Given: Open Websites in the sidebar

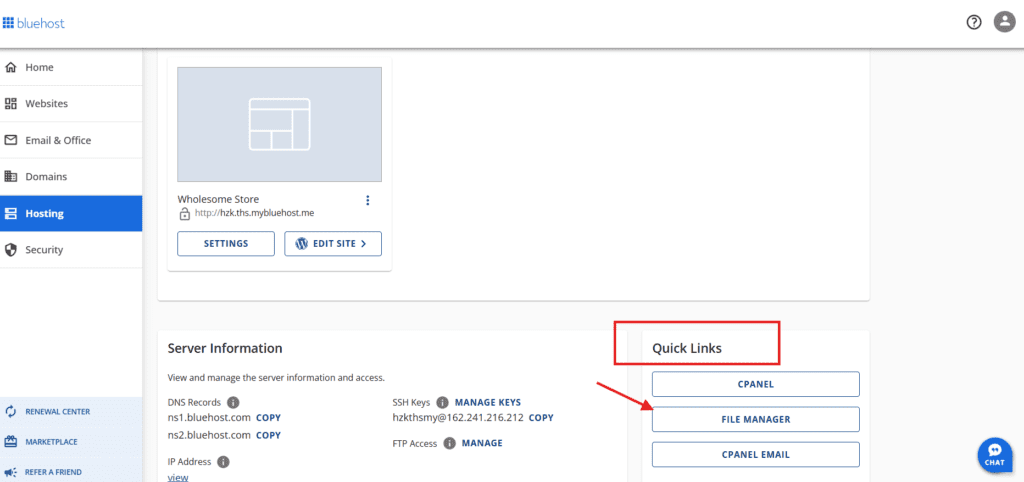Looking at the screenshot, I should [71, 104].
